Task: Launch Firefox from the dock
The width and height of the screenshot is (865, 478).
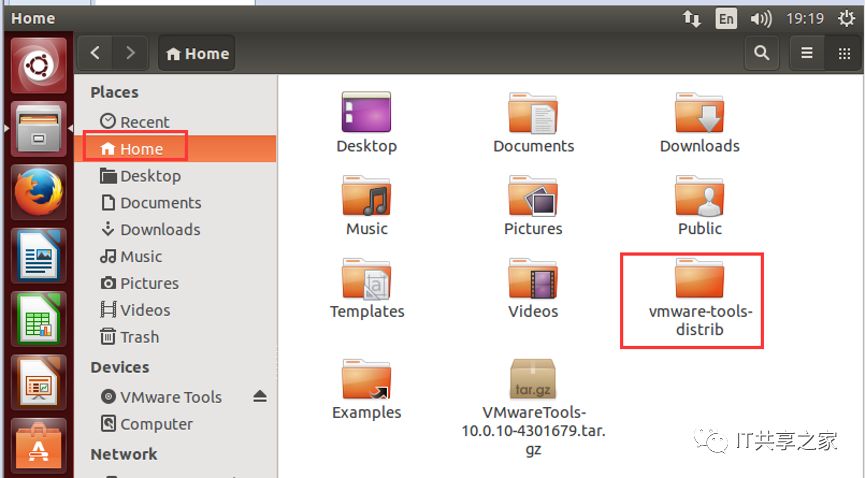Action: 39,192
